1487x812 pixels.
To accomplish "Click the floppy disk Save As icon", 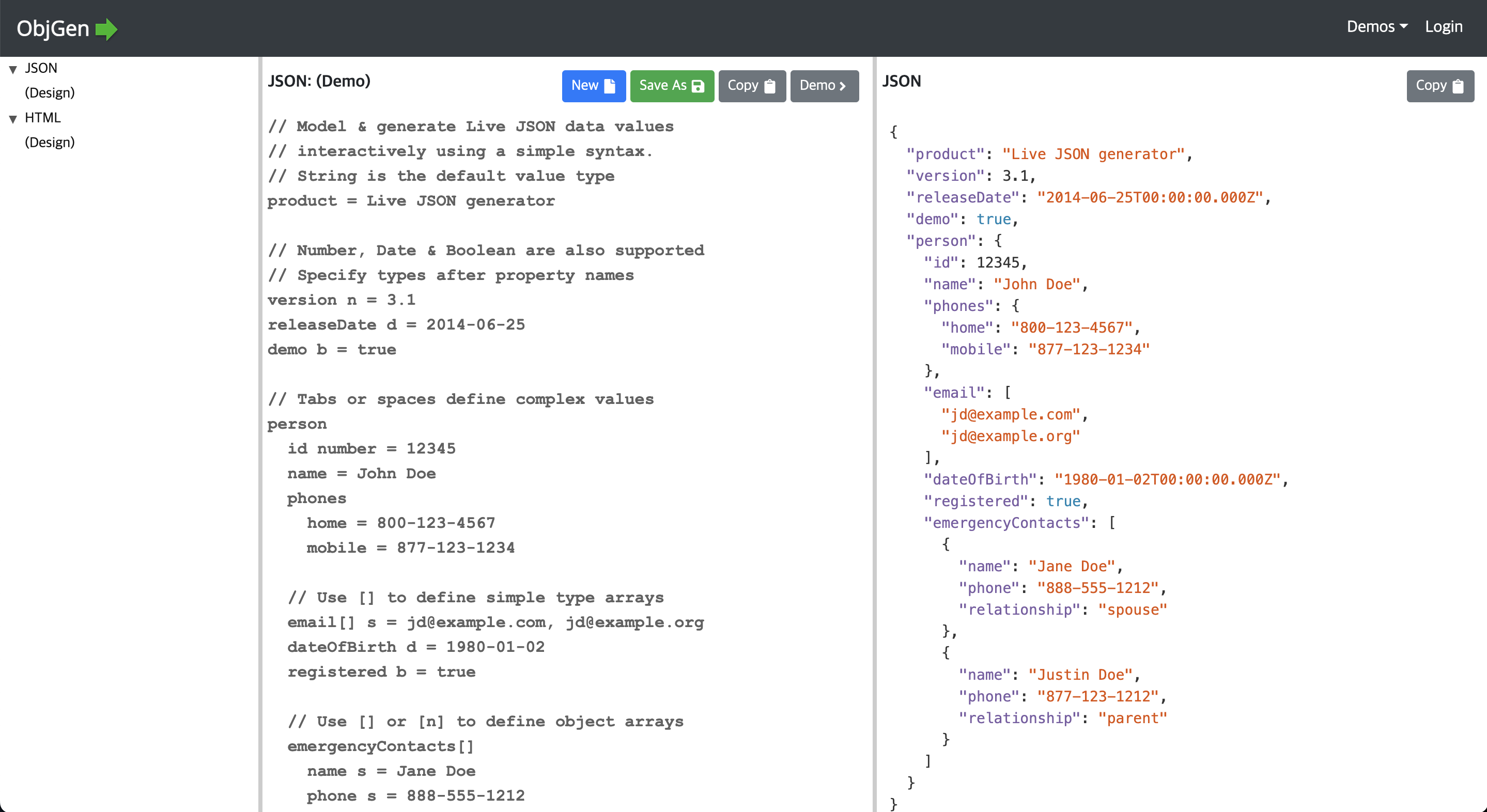I will [698, 86].
